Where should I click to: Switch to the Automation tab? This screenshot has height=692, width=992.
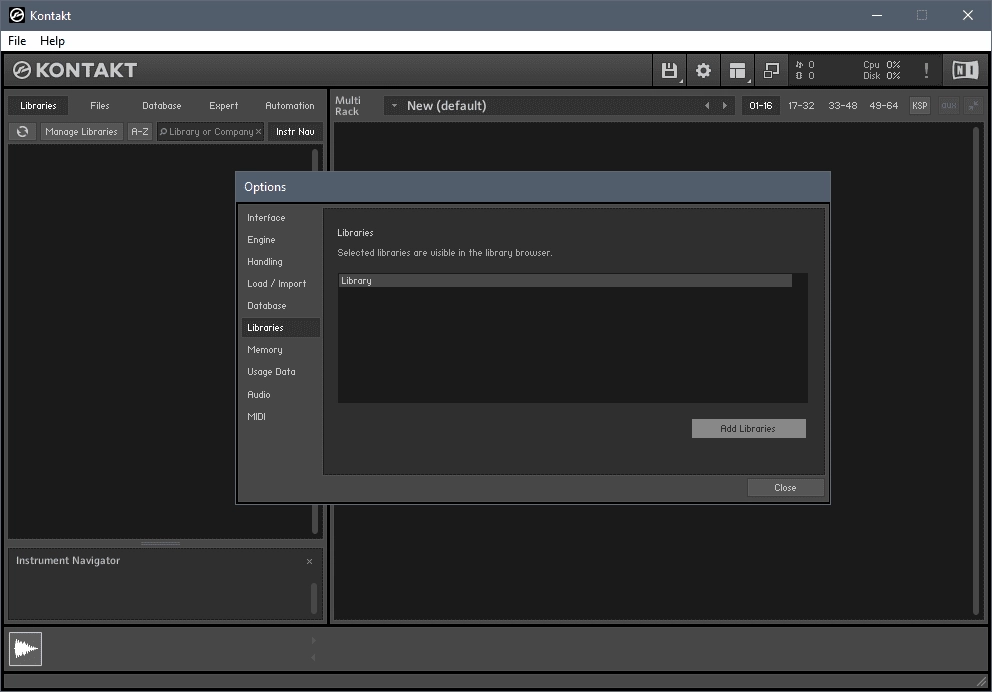tap(290, 106)
